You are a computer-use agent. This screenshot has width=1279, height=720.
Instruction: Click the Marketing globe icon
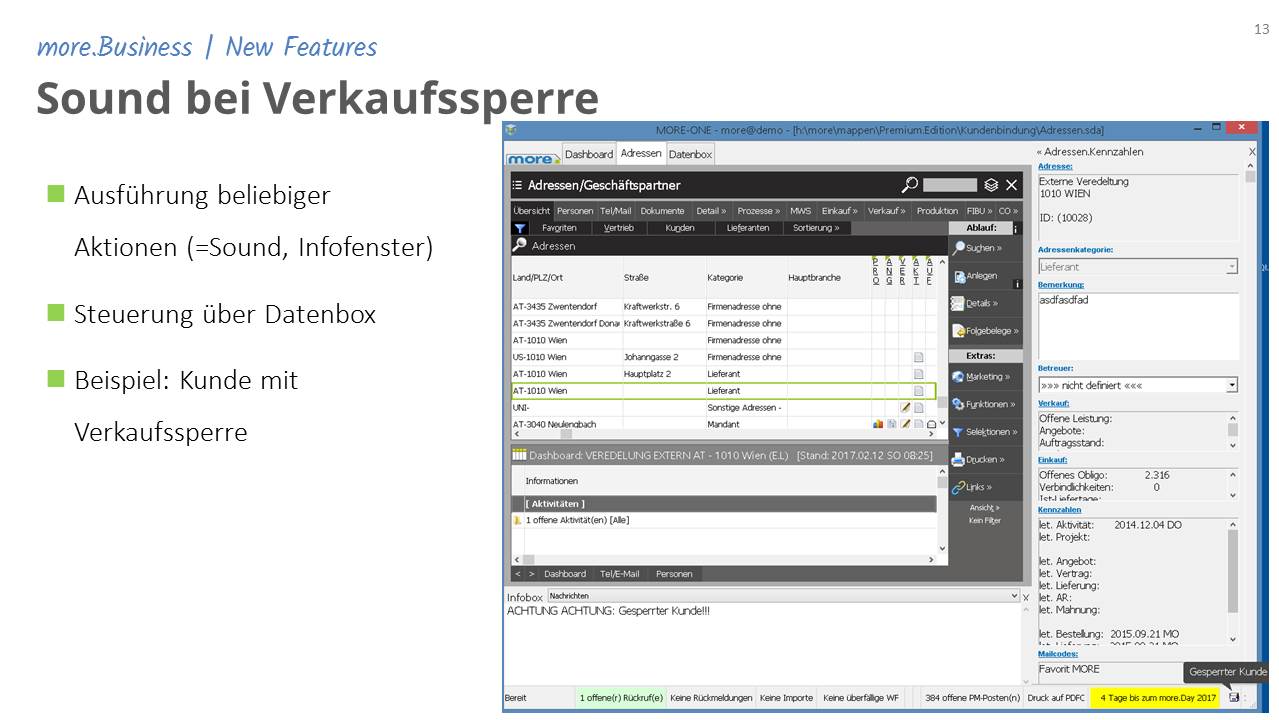959,377
